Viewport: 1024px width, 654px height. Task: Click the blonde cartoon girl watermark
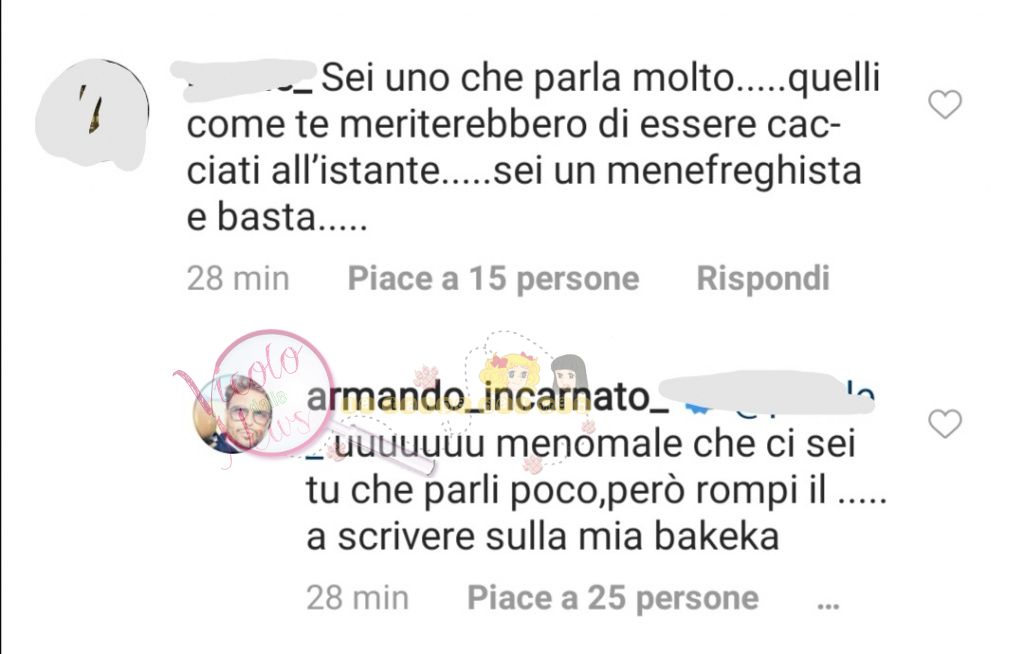(511, 376)
